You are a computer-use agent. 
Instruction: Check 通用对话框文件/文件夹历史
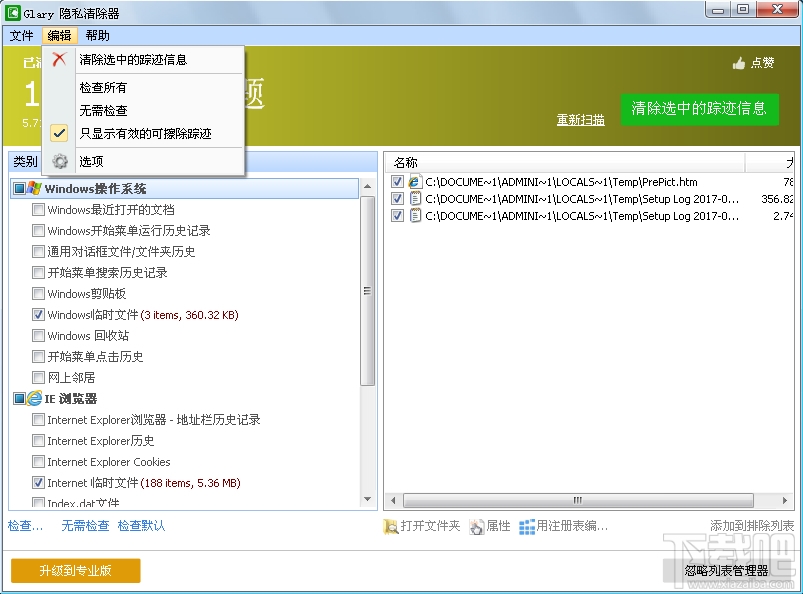click(38, 251)
